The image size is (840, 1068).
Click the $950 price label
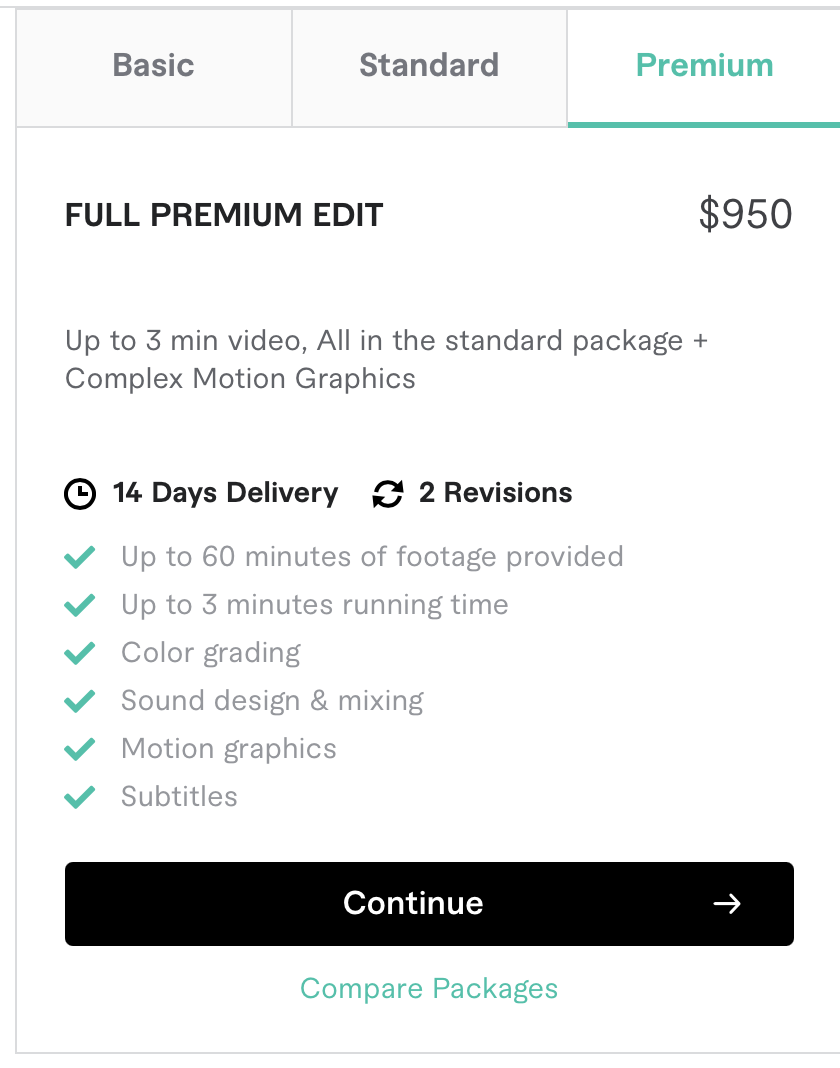[745, 215]
